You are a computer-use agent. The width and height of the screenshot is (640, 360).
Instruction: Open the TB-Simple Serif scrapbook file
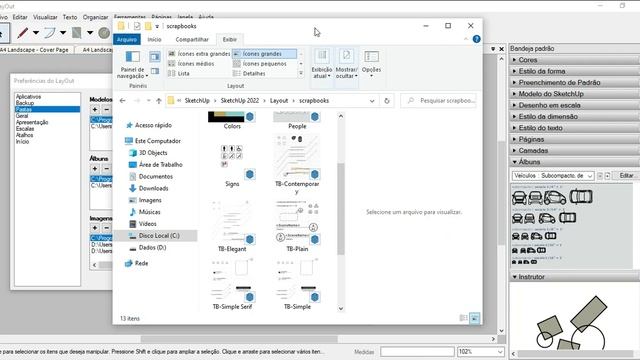pos(232,284)
